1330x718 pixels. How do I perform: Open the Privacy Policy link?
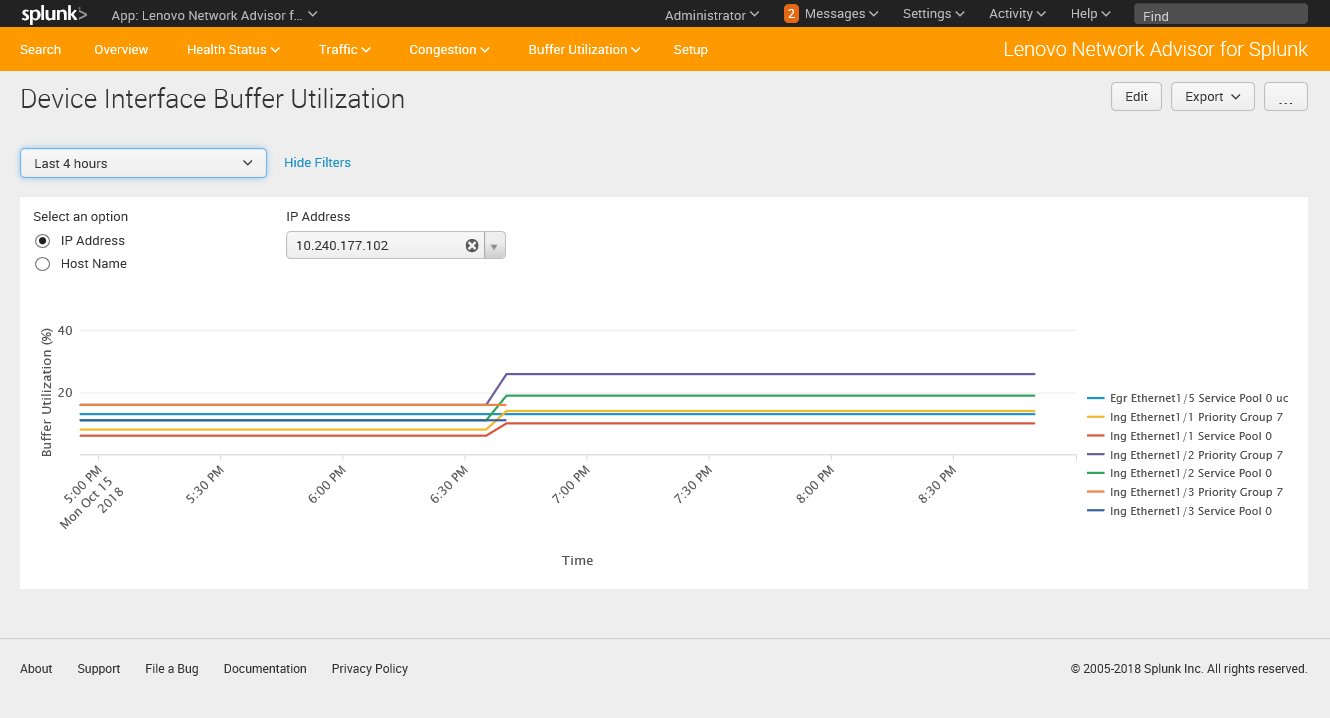pyautogui.click(x=370, y=669)
